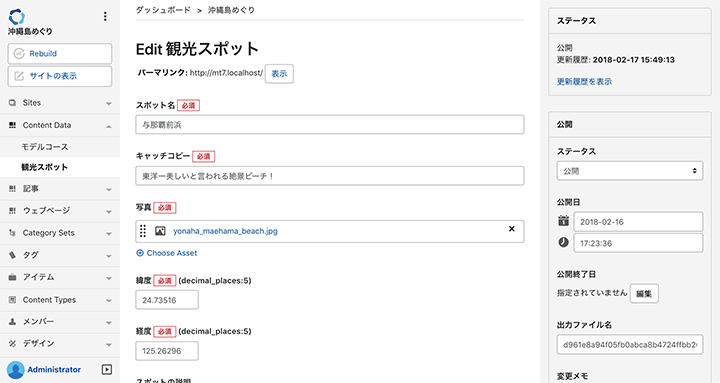Click the スポット名 input field

[330, 125]
